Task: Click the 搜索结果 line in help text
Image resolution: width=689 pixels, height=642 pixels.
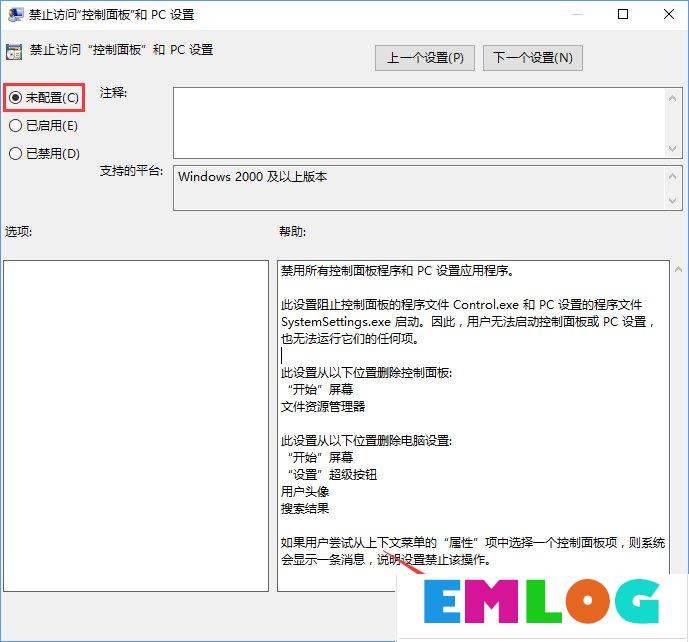Action: click(305, 508)
